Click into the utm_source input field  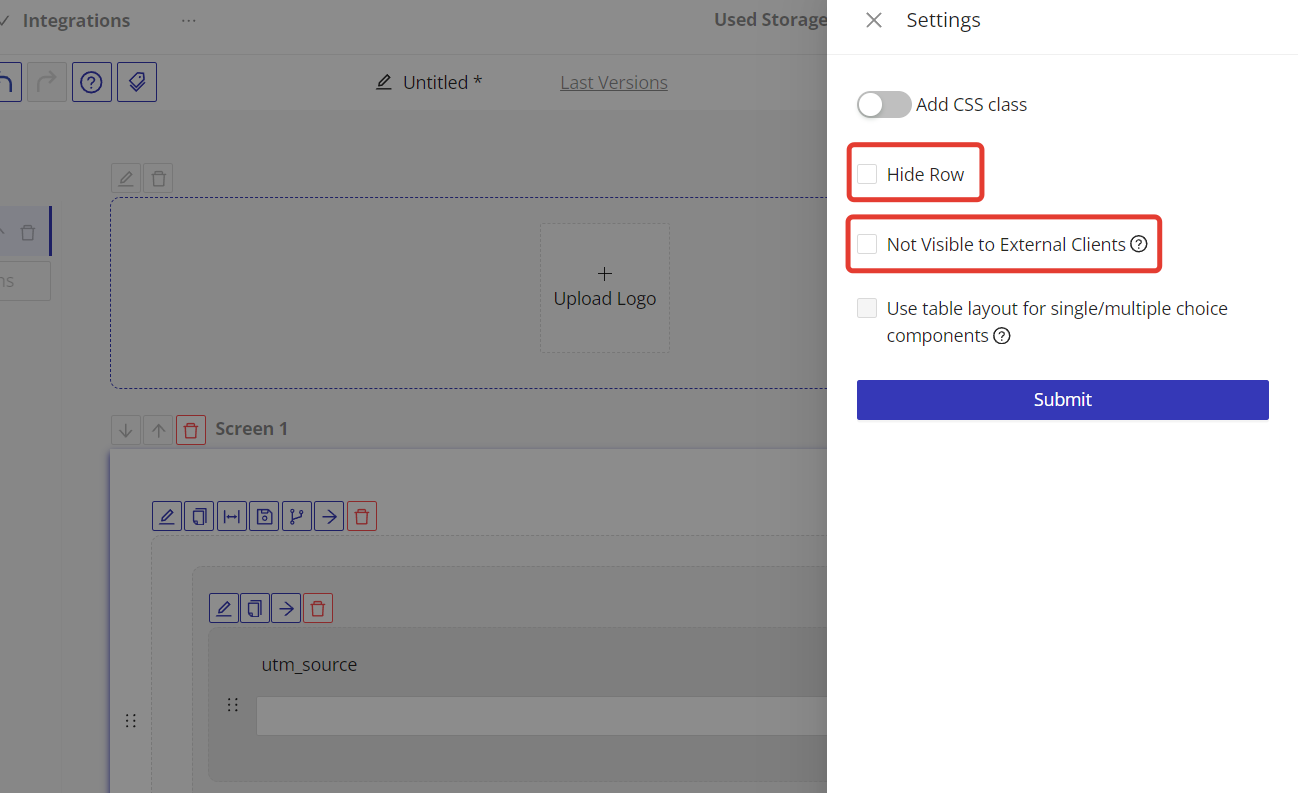click(x=540, y=716)
